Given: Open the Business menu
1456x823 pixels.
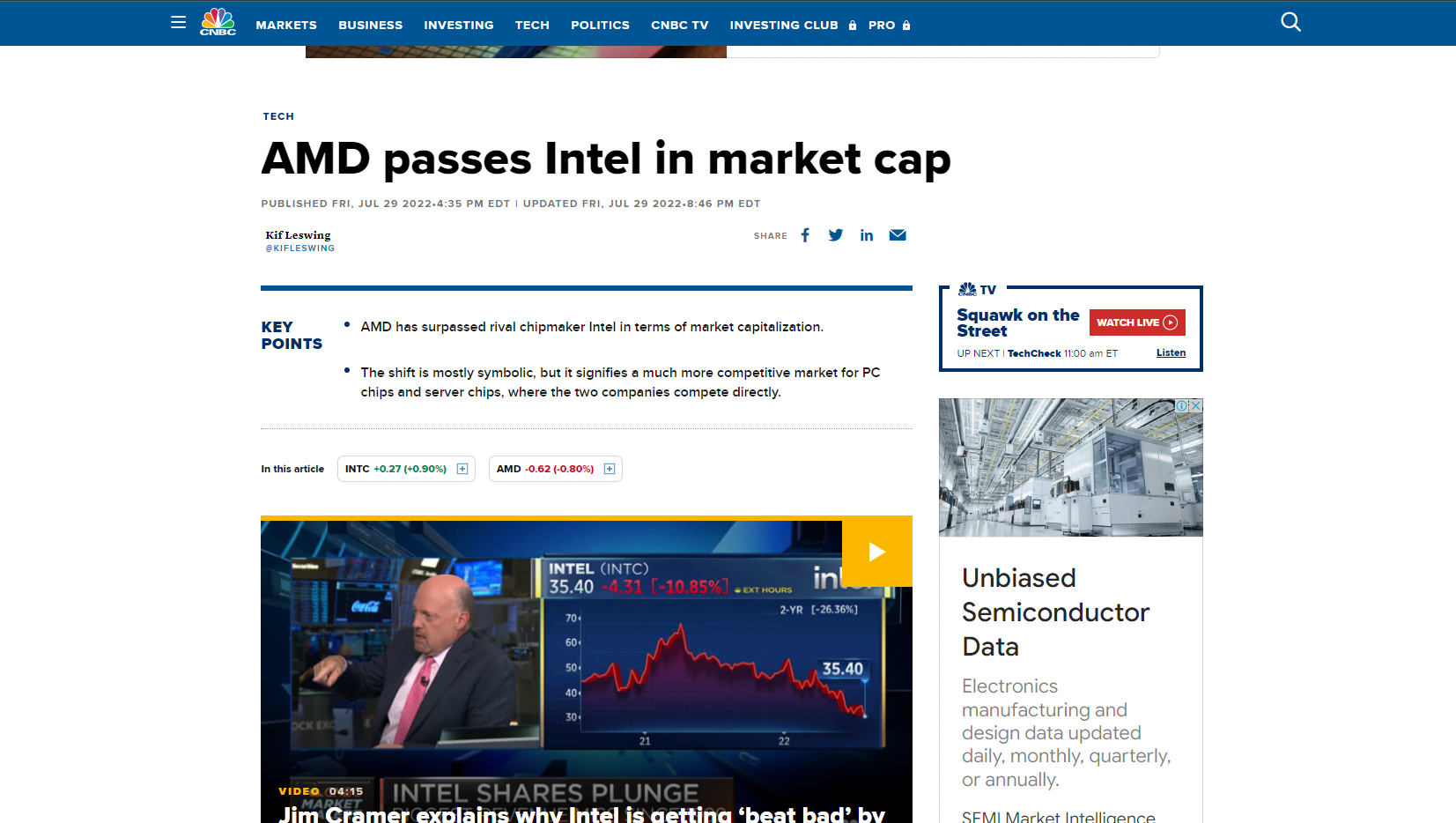Looking at the screenshot, I should point(371,26).
